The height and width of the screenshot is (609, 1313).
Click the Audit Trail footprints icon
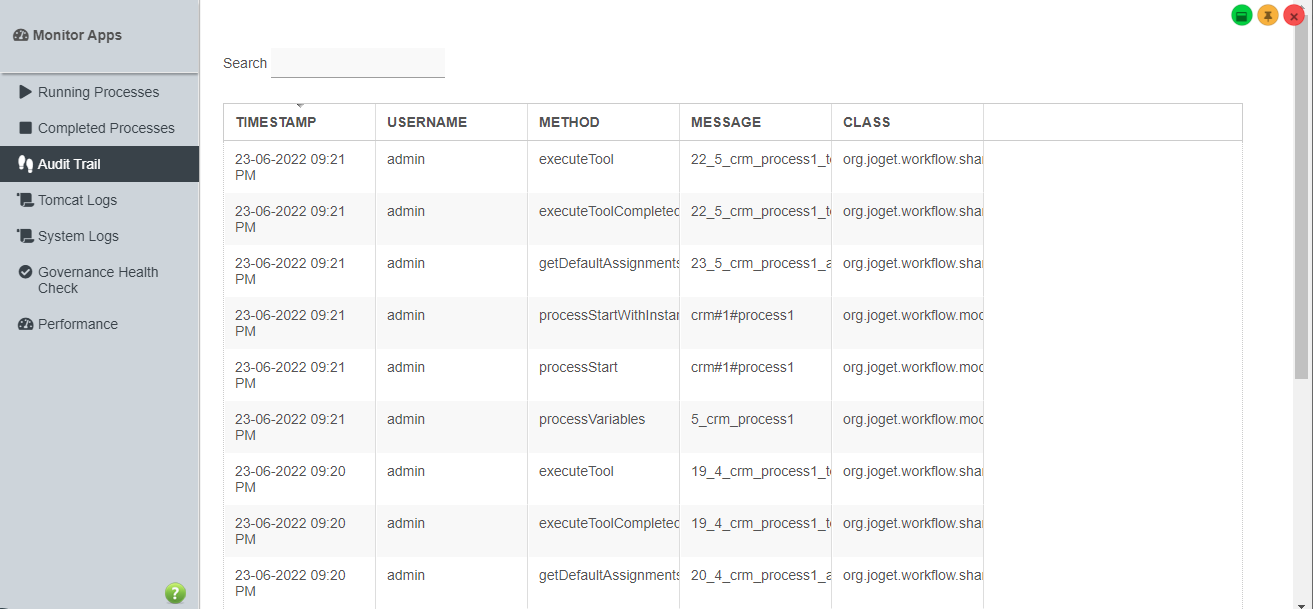[26, 164]
